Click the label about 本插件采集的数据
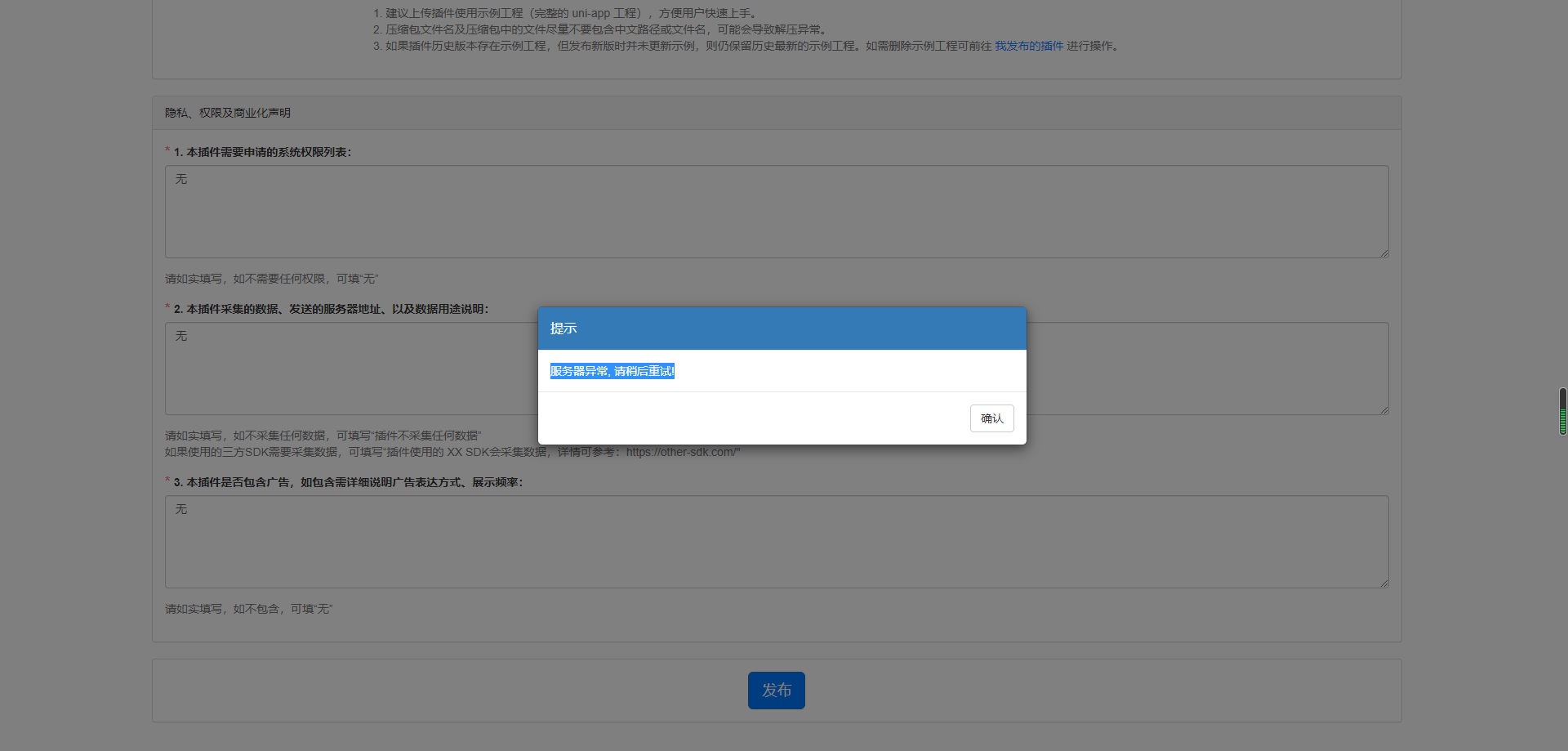Screen dimensions: 1568x751 331,309
